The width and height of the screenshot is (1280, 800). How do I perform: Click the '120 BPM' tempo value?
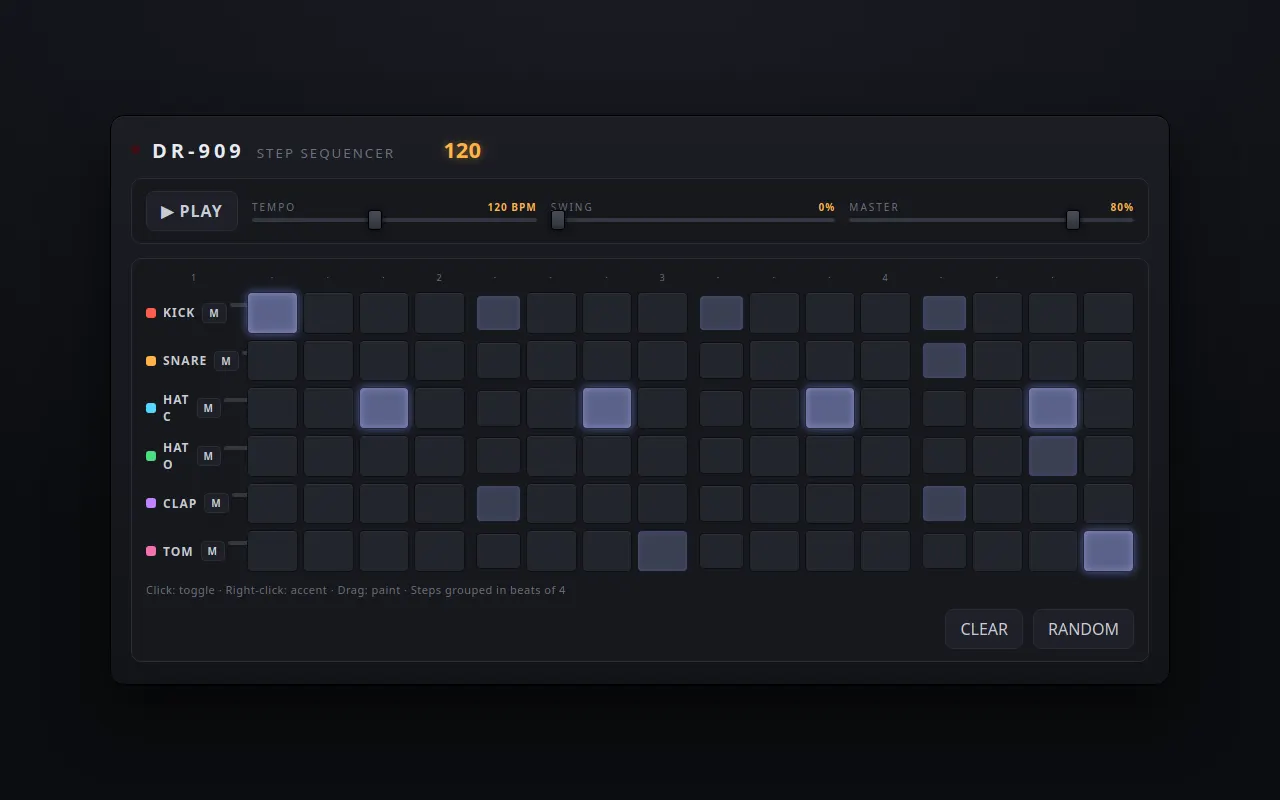(512, 207)
